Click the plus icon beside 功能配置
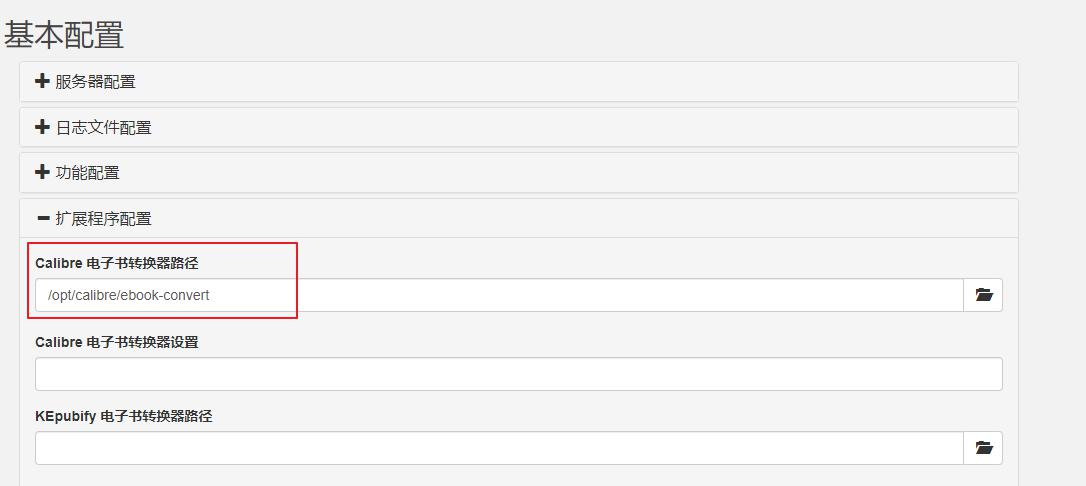This screenshot has width=1086, height=486. coord(42,172)
